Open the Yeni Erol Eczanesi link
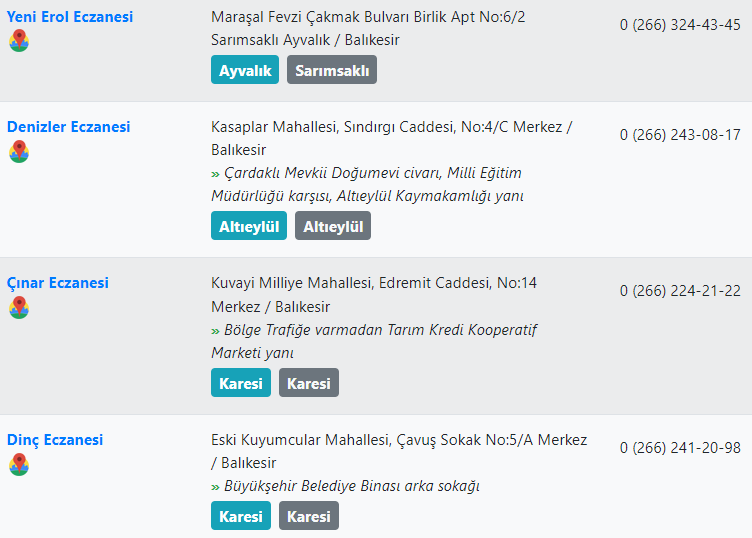The image size is (752, 538). coord(70,17)
